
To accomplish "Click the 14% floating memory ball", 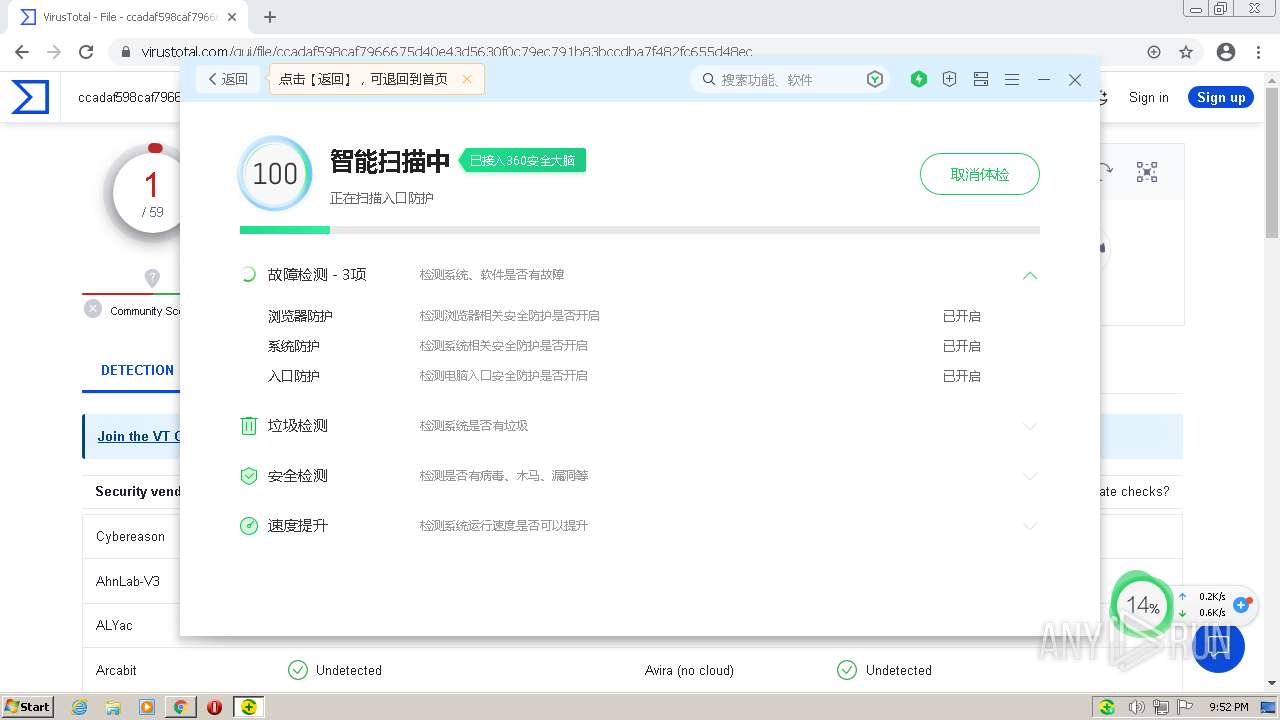I will click(1142, 605).
